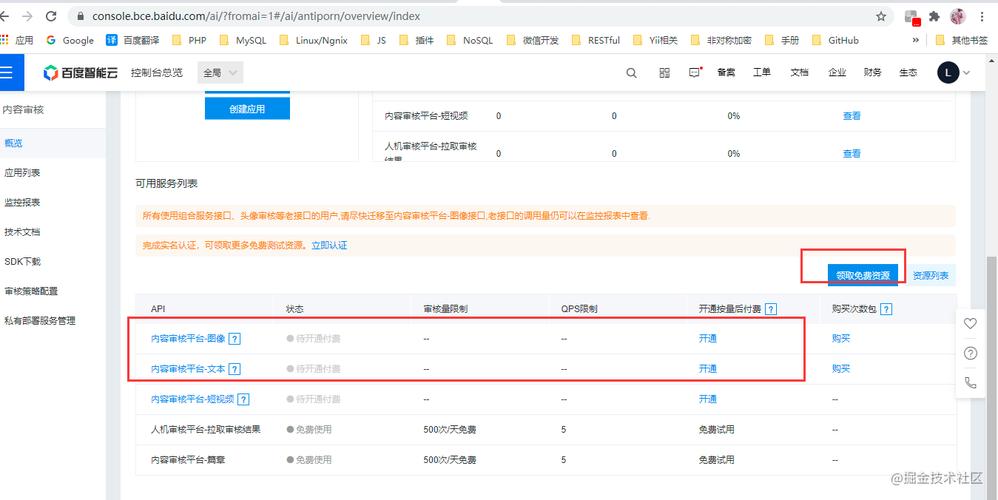Click the address bar URL
The image size is (998, 500).
256,17
